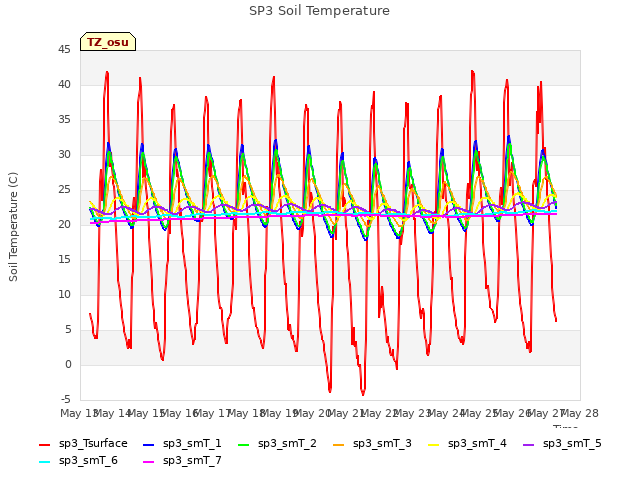Click the -5 y-axis tick label

click(65, 399)
